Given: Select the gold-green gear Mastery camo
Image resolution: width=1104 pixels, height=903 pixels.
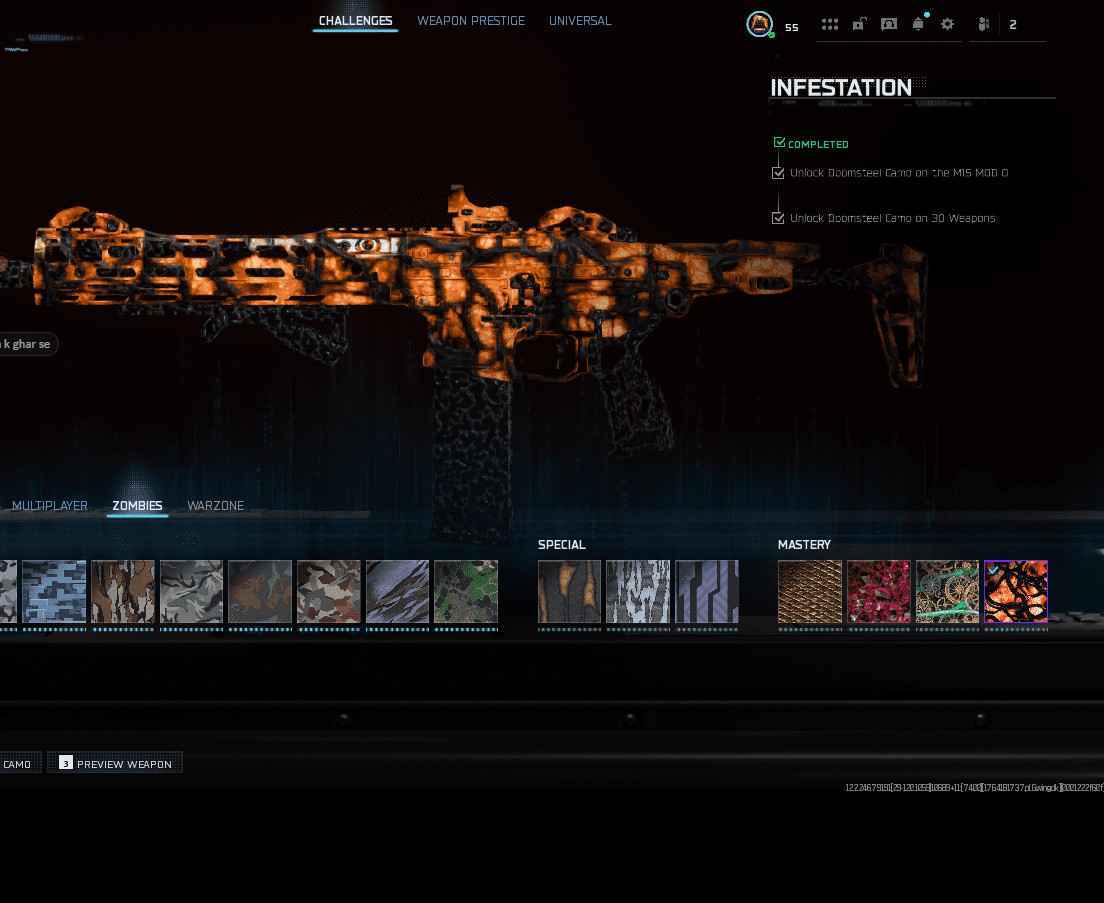Looking at the screenshot, I should point(947,591).
